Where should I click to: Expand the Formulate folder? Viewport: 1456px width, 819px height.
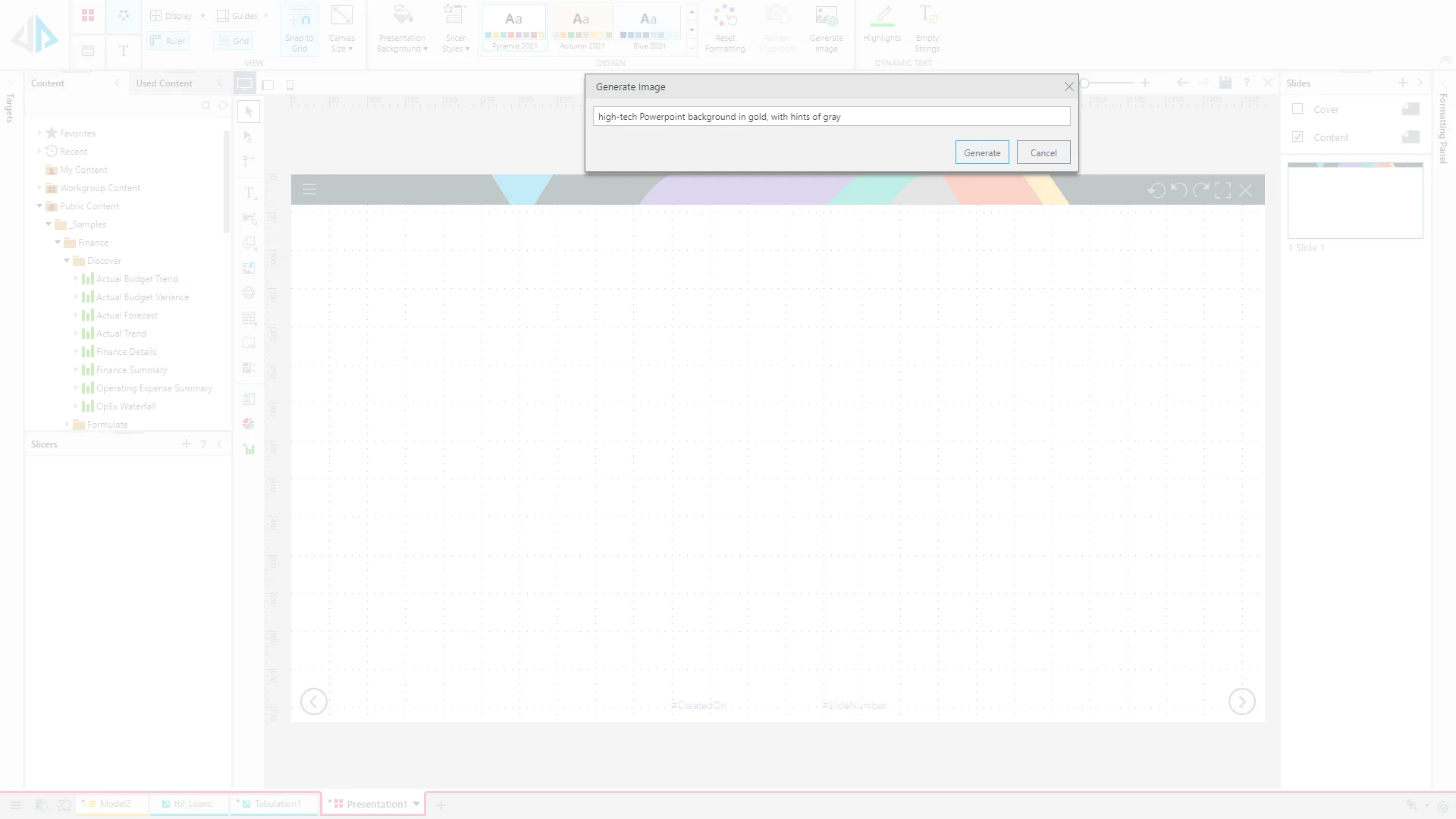click(x=67, y=425)
